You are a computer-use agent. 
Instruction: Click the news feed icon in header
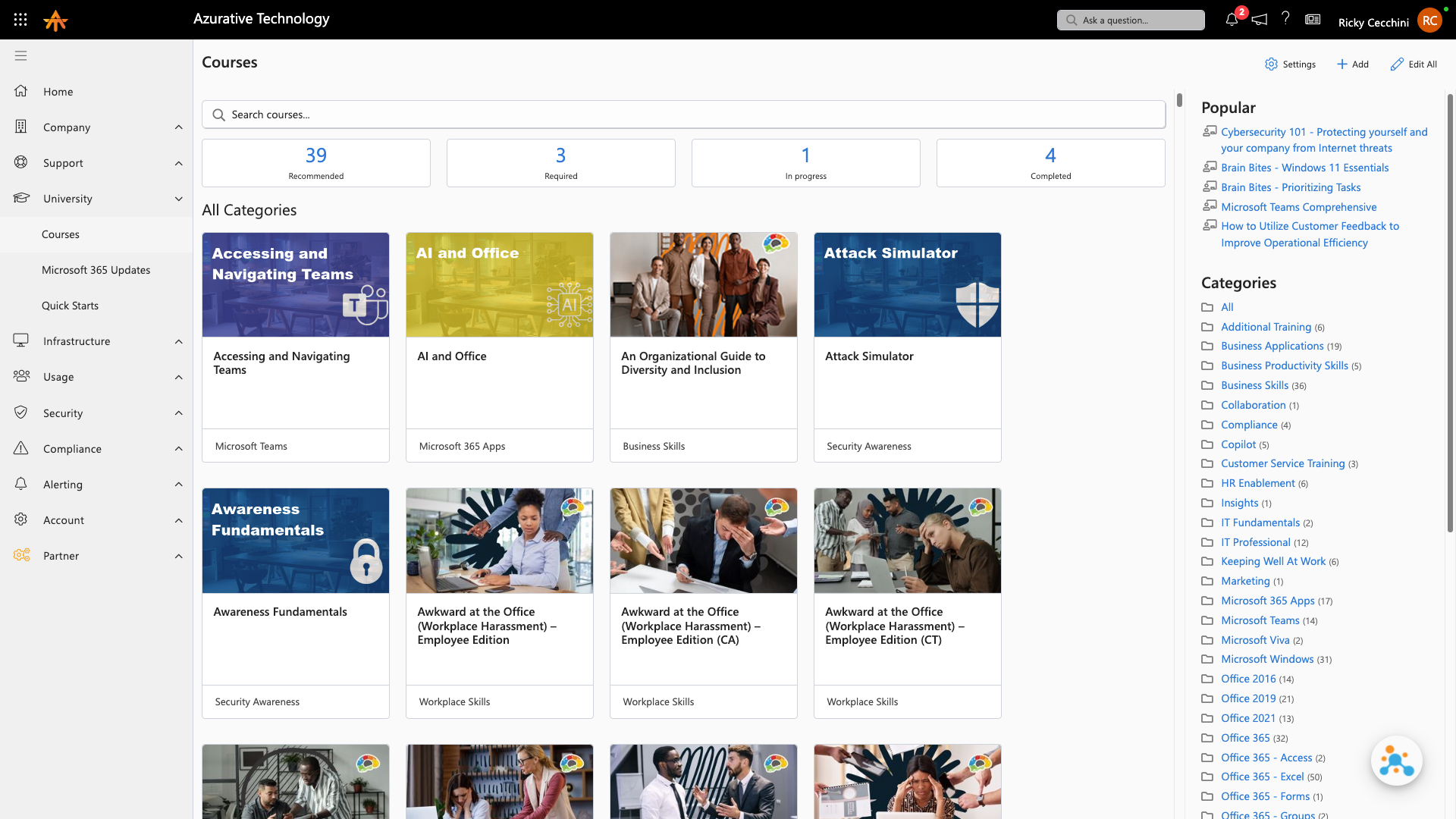point(1313,20)
